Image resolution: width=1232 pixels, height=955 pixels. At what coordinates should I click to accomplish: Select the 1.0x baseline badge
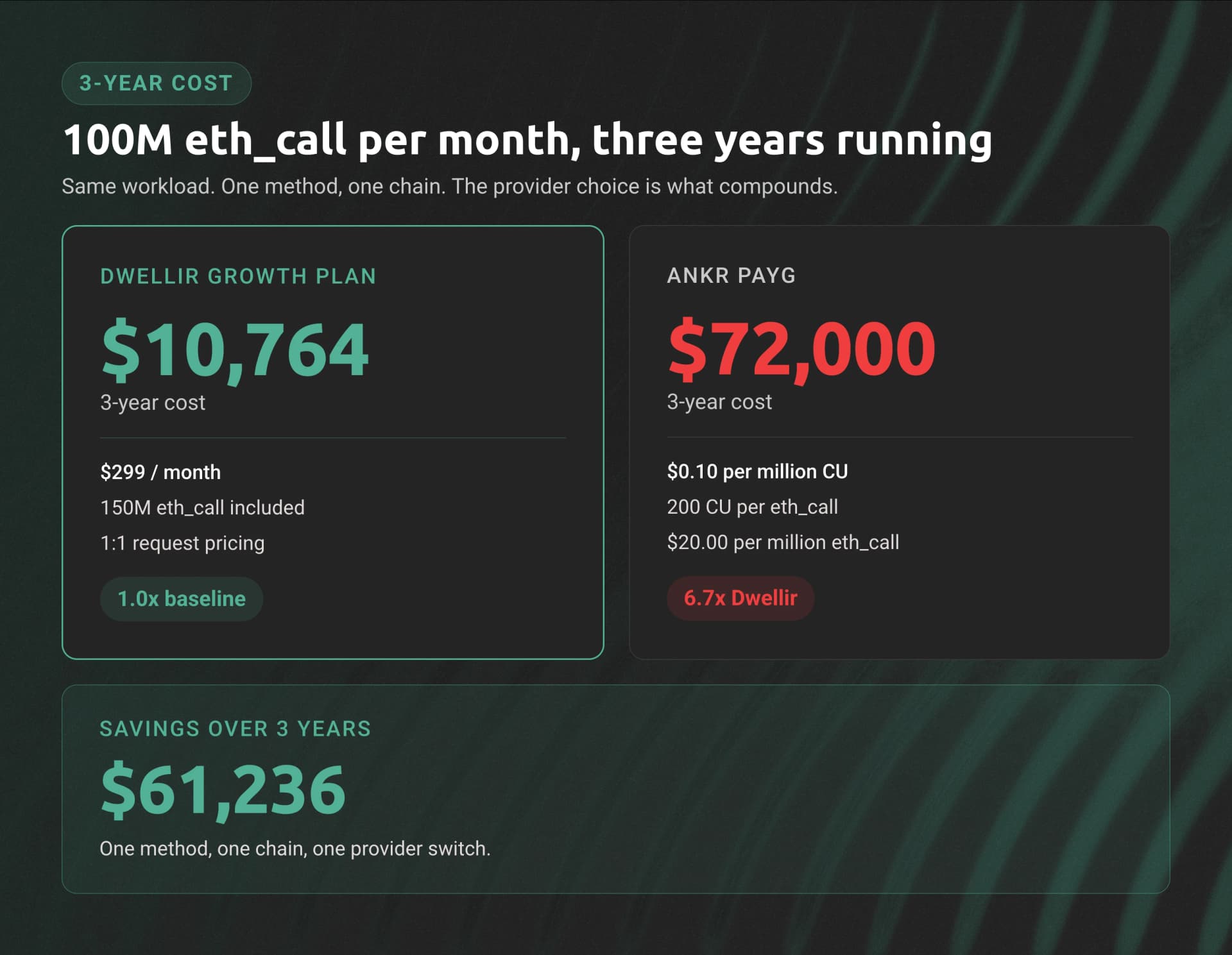click(x=182, y=598)
